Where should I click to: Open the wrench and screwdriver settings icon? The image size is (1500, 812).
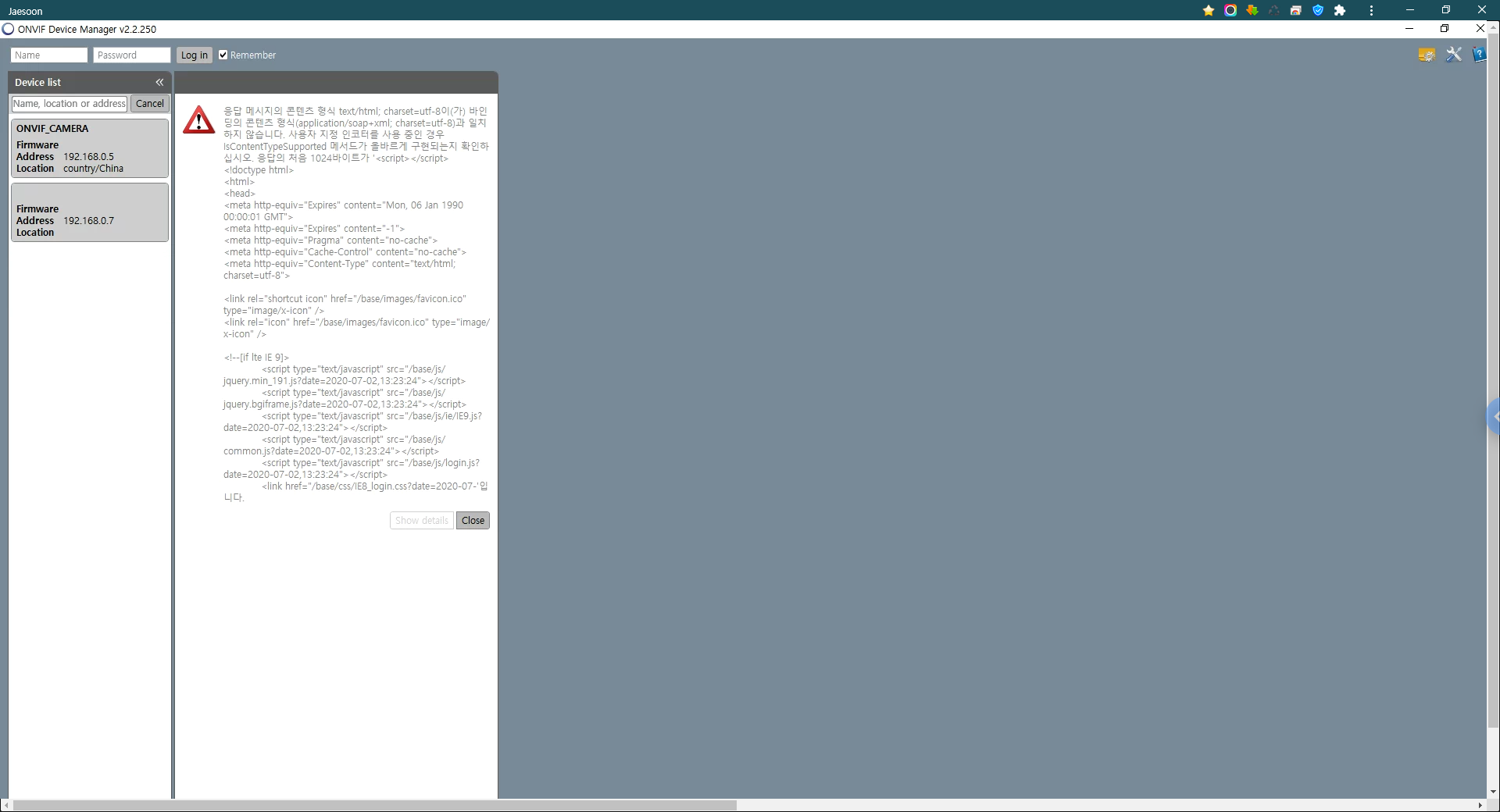click(1453, 55)
